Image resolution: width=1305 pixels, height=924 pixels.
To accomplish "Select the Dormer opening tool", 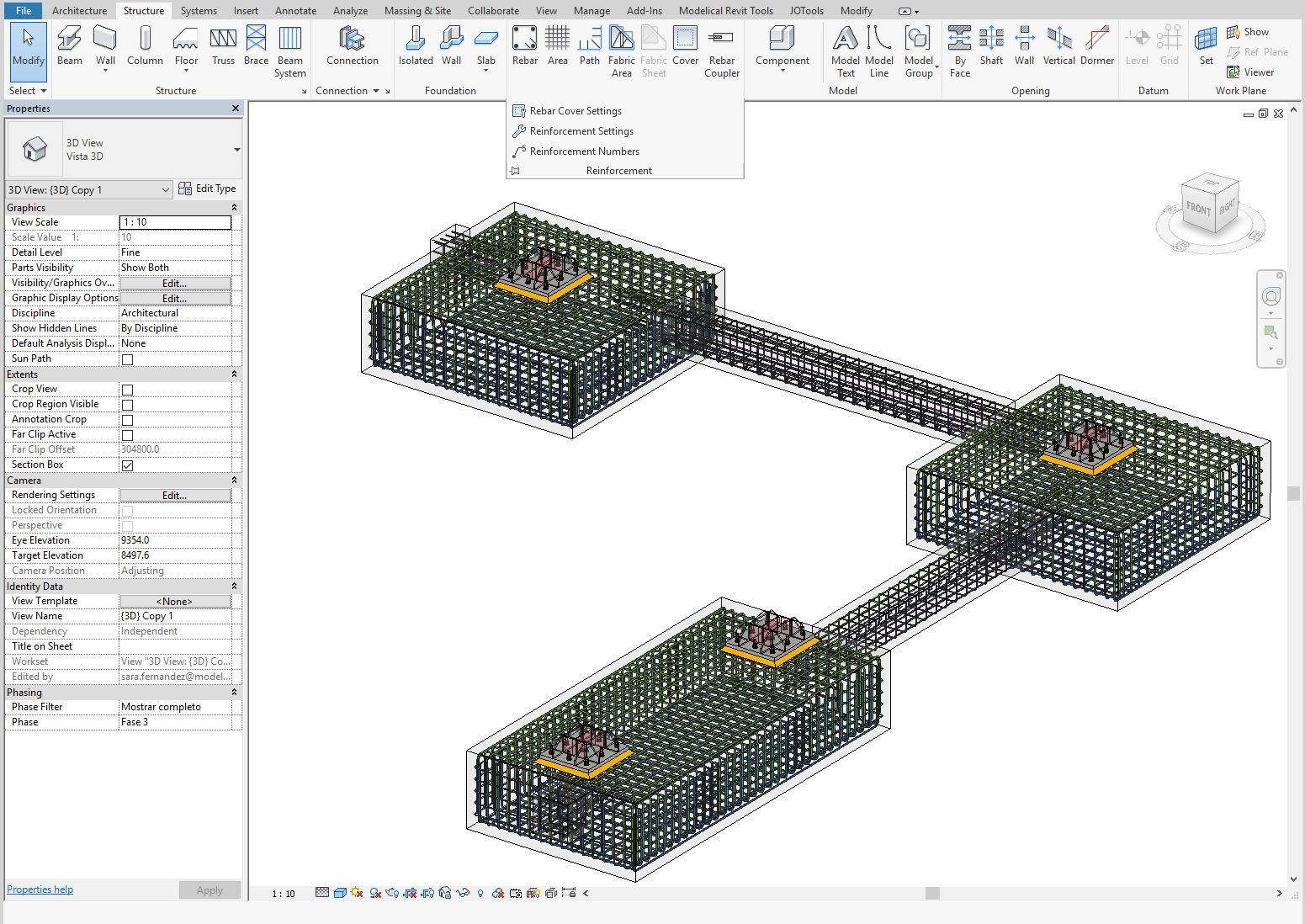I will click(1097, 45).
